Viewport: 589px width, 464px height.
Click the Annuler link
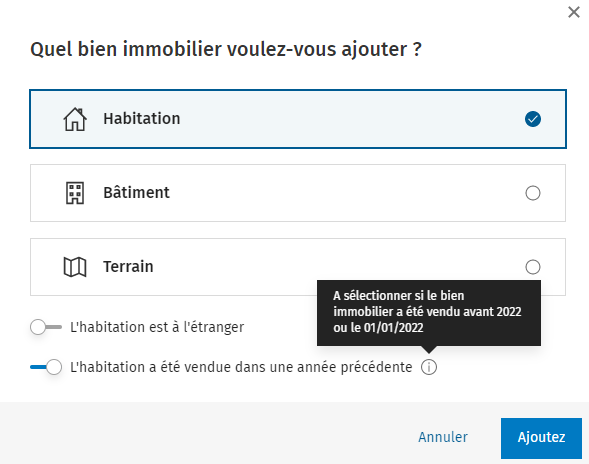[x=443, y=437]
